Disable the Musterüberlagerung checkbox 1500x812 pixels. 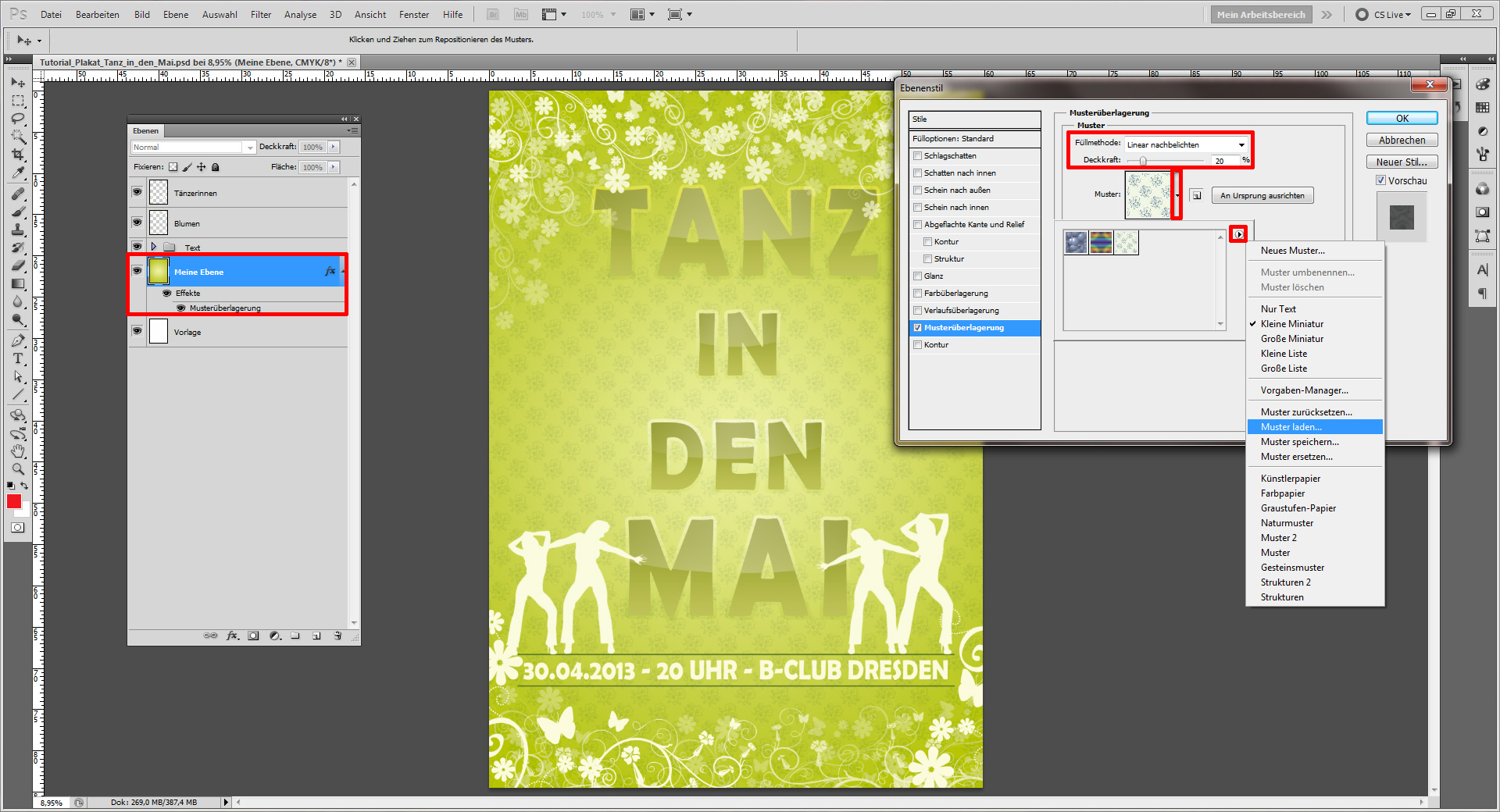point(918,328)
